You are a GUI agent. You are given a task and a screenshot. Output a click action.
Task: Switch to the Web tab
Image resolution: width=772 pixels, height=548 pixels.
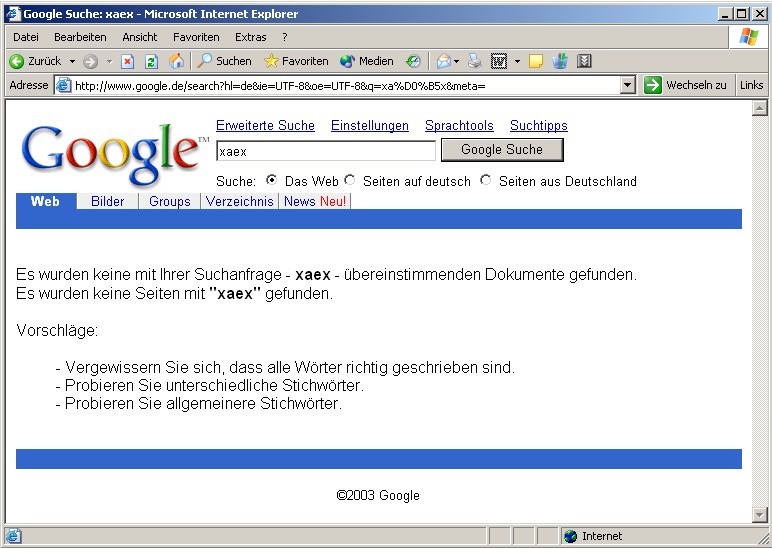pyautogui.click(x=45, y=201)
